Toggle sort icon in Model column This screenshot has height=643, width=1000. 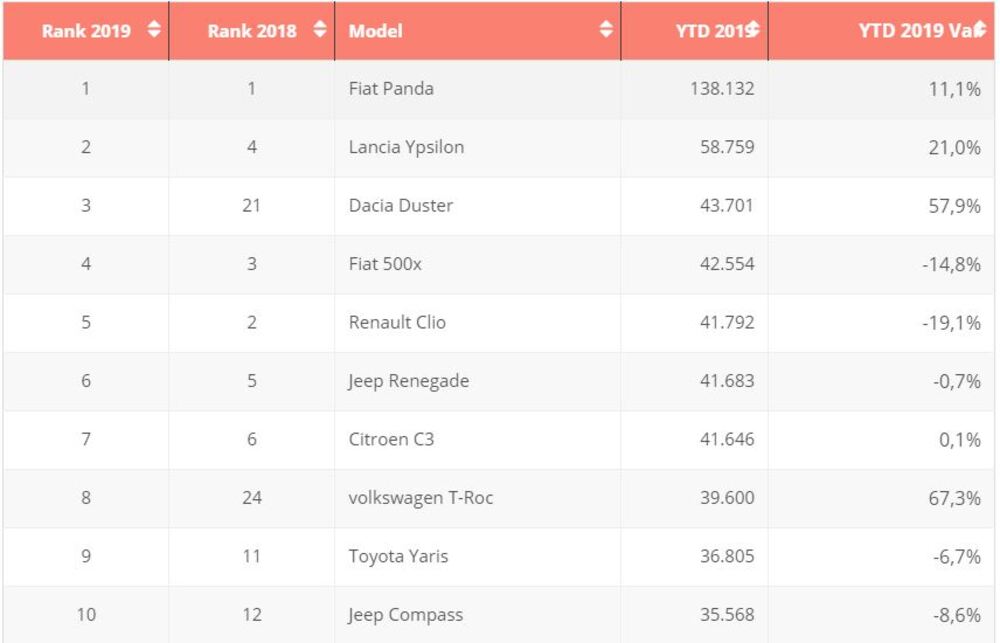(x=606, y=30)
